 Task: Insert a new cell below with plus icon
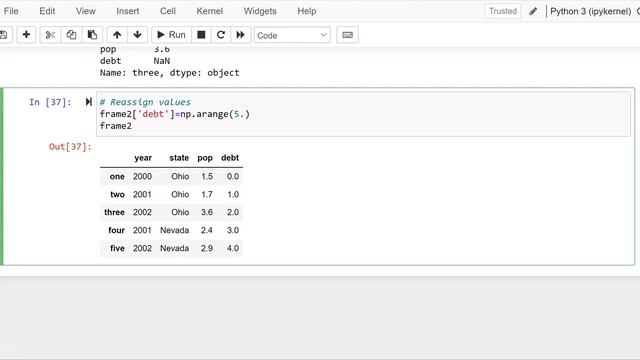pos(26,35)
